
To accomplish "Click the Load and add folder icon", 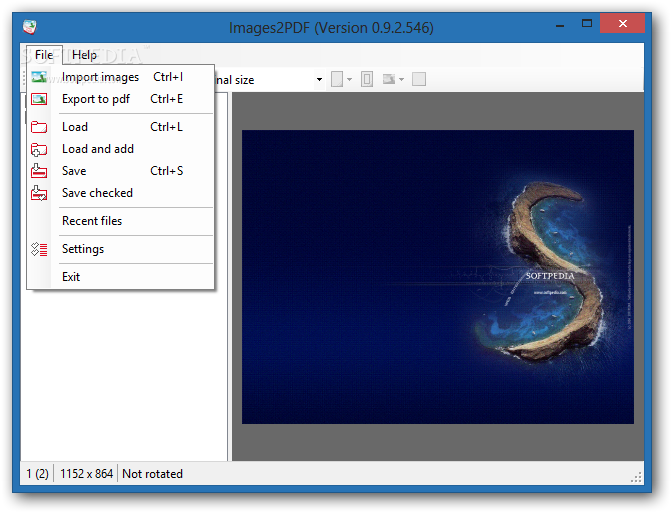I will pos(39,150).
